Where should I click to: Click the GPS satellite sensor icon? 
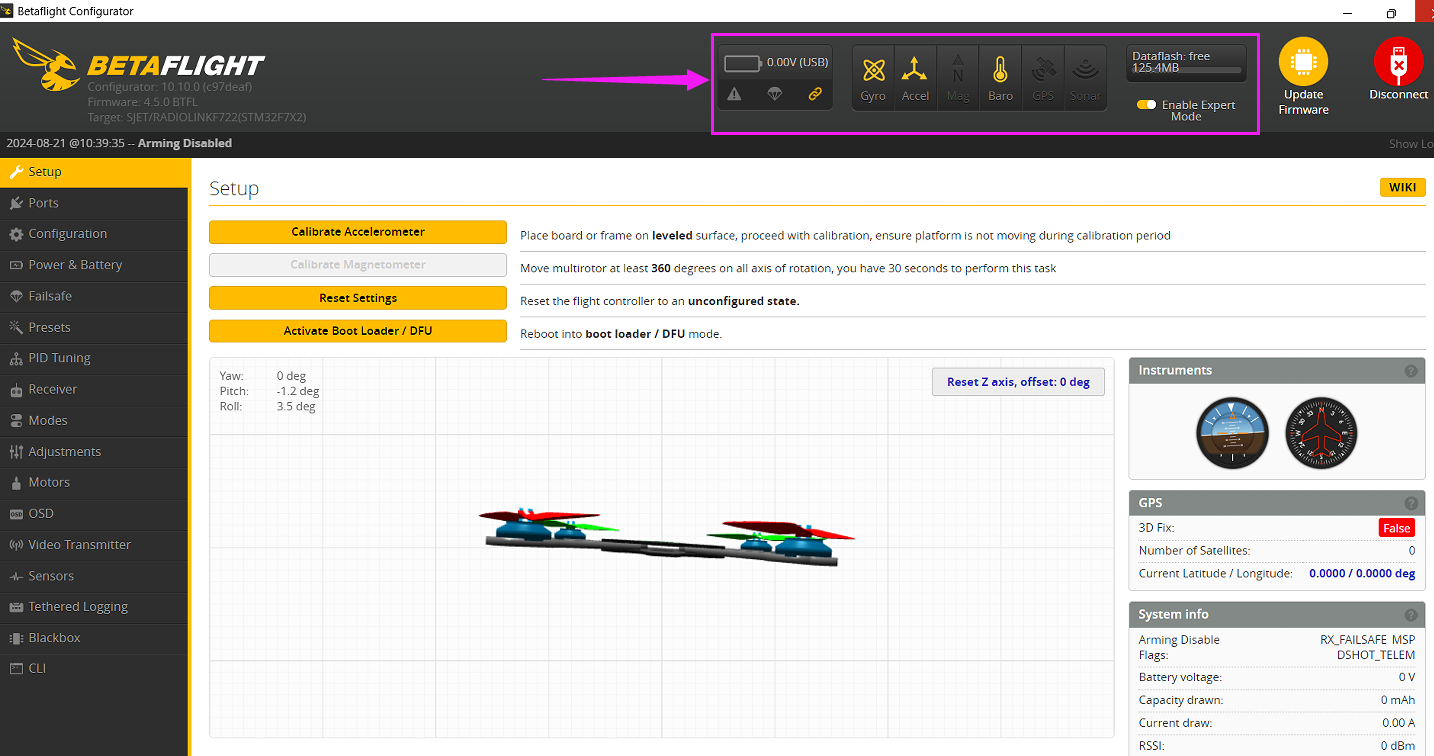click(1043, 72)
